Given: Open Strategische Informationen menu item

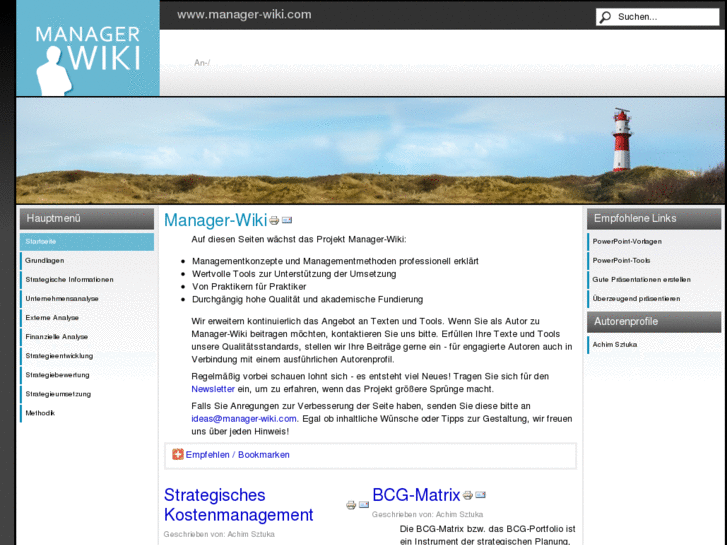Looking at the screenshot, I should (x=87, y=280).
